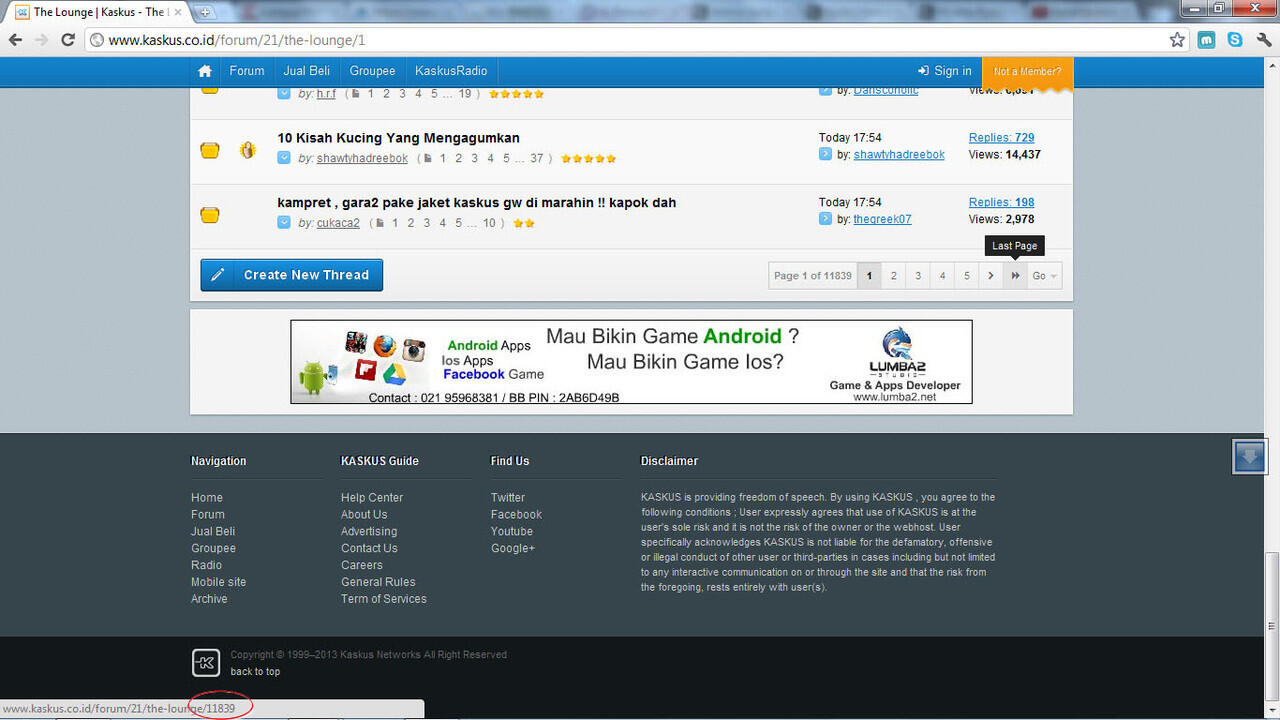
Task: Click the scroll-down arrow box at right
Action: (x=1249, y=457)
